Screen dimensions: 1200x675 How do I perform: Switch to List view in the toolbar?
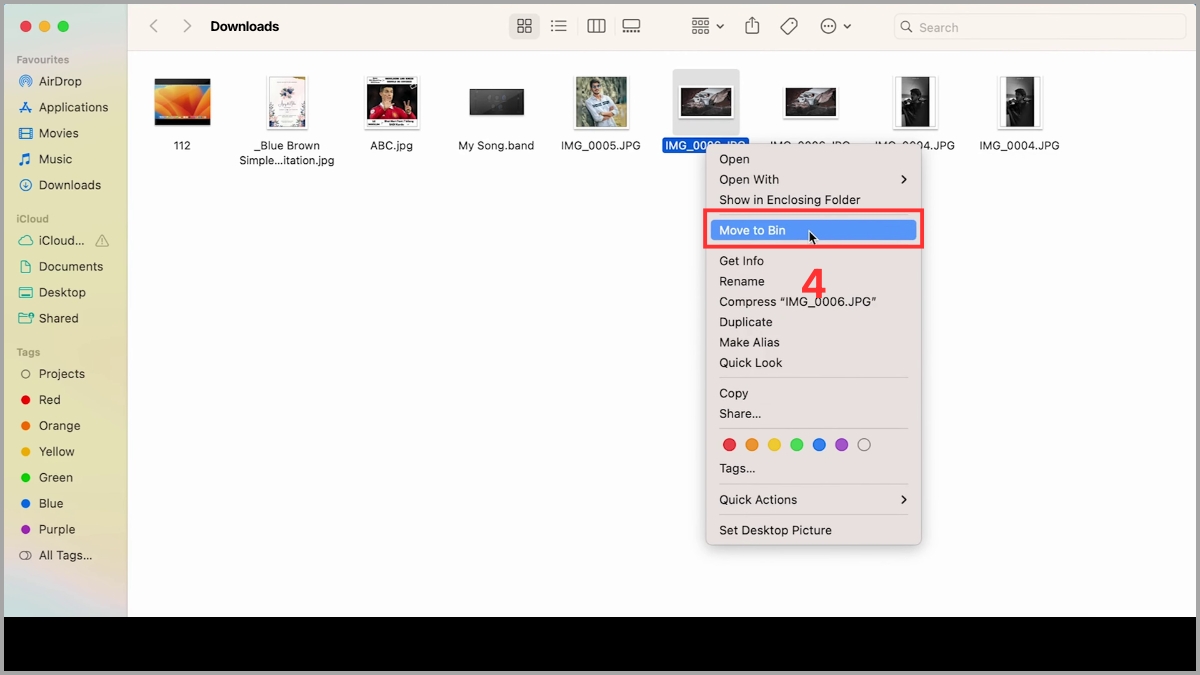coord(559,26)
